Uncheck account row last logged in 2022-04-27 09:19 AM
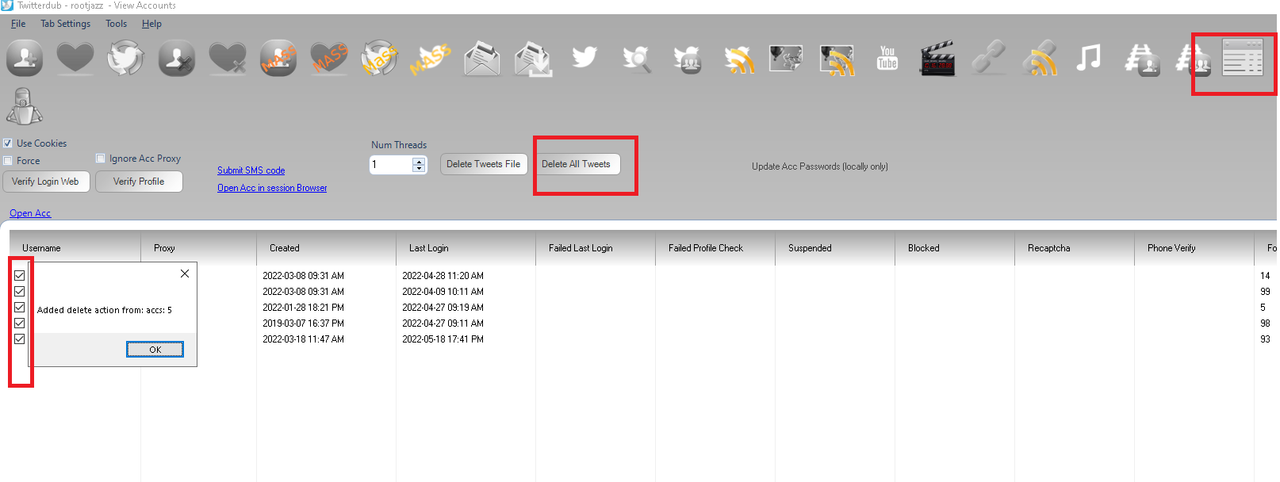Image resolution: width=1280 pixels, height=482 pixels. point(19,306)
